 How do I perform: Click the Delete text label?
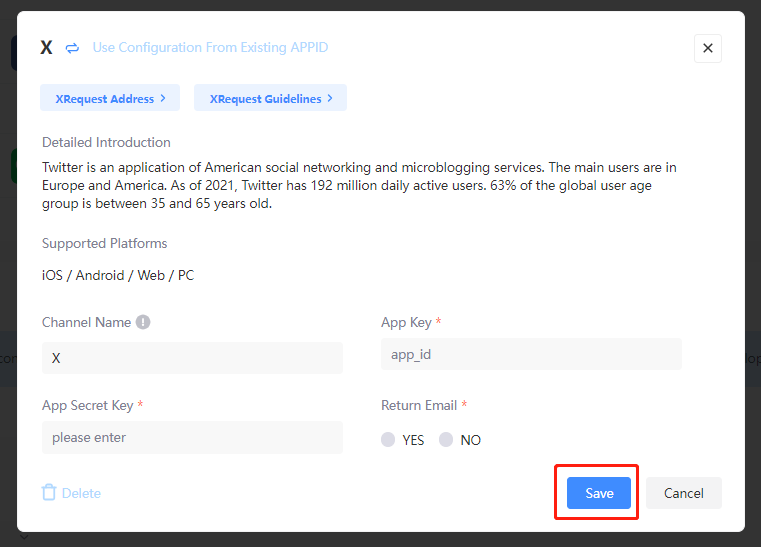click(81, 493)
